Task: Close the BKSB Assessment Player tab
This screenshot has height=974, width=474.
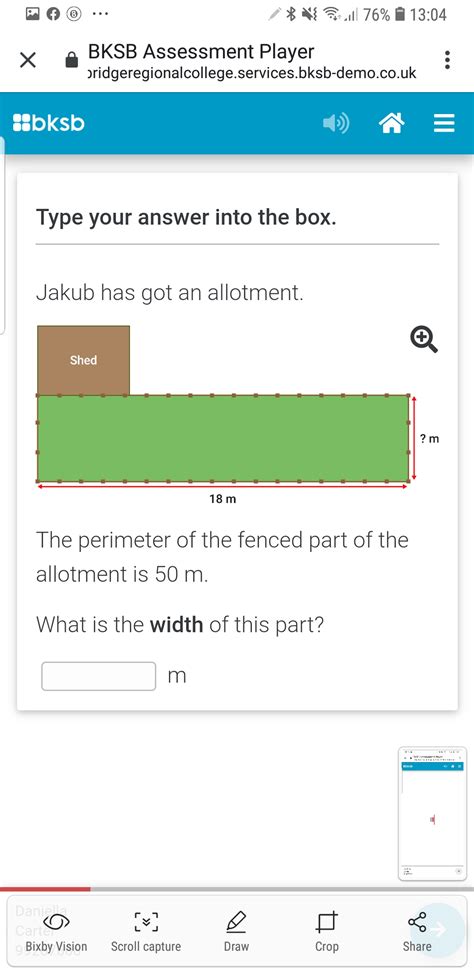Action: (27, 60)
